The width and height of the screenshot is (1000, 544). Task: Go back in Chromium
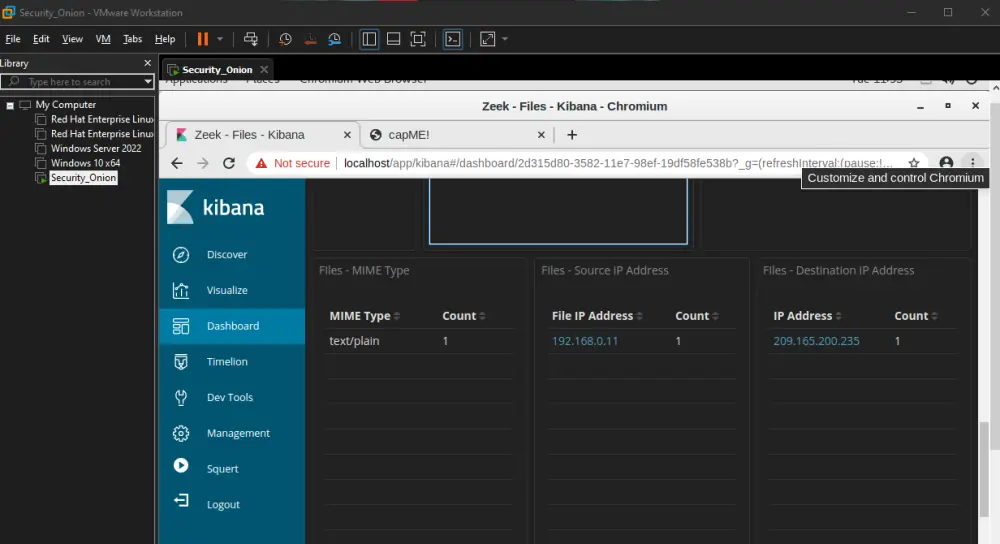pyautogui.click(x=177, y=163)
